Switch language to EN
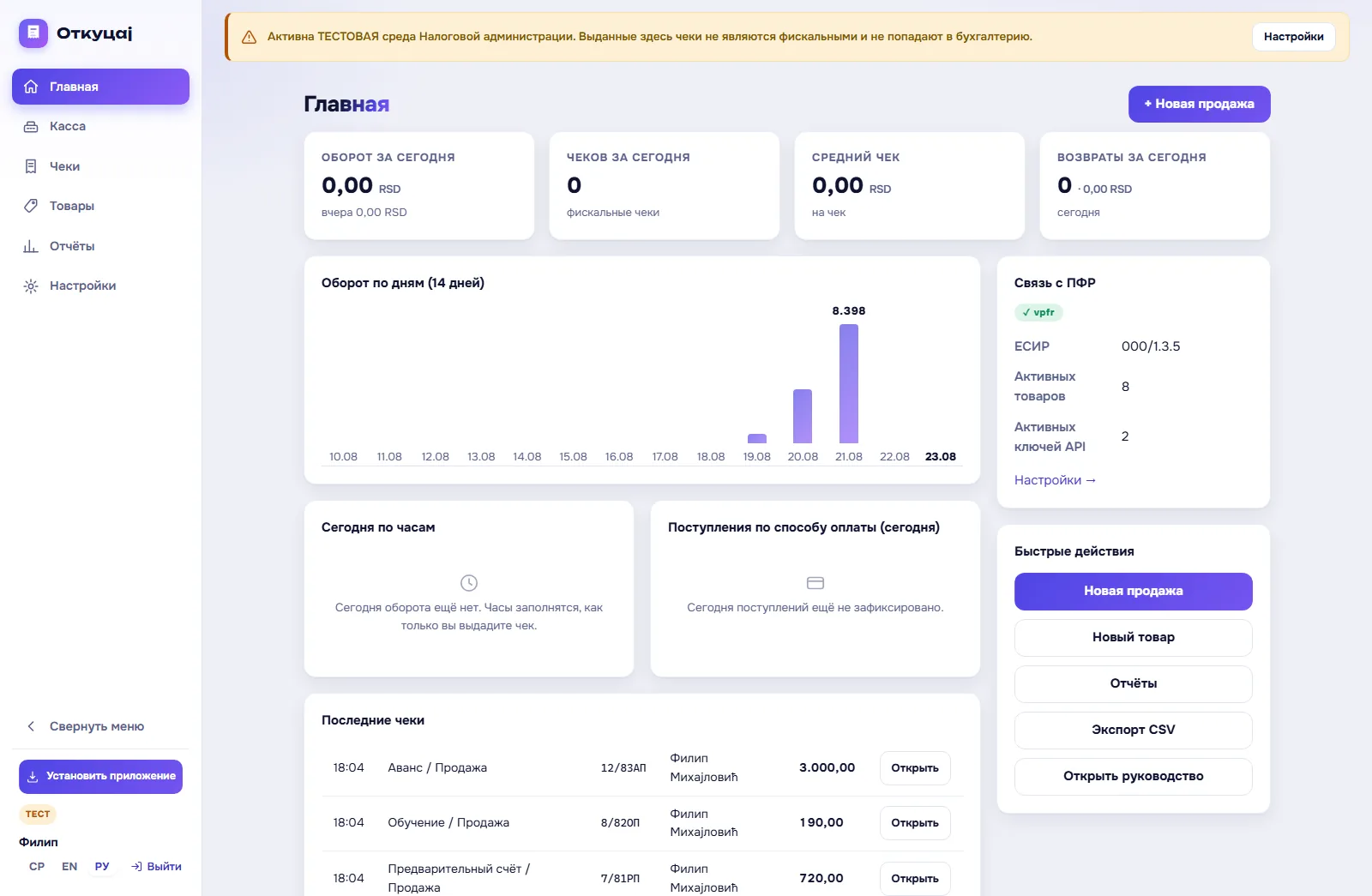This screenshot has width=1372, height=896. (x=69, y=867)
